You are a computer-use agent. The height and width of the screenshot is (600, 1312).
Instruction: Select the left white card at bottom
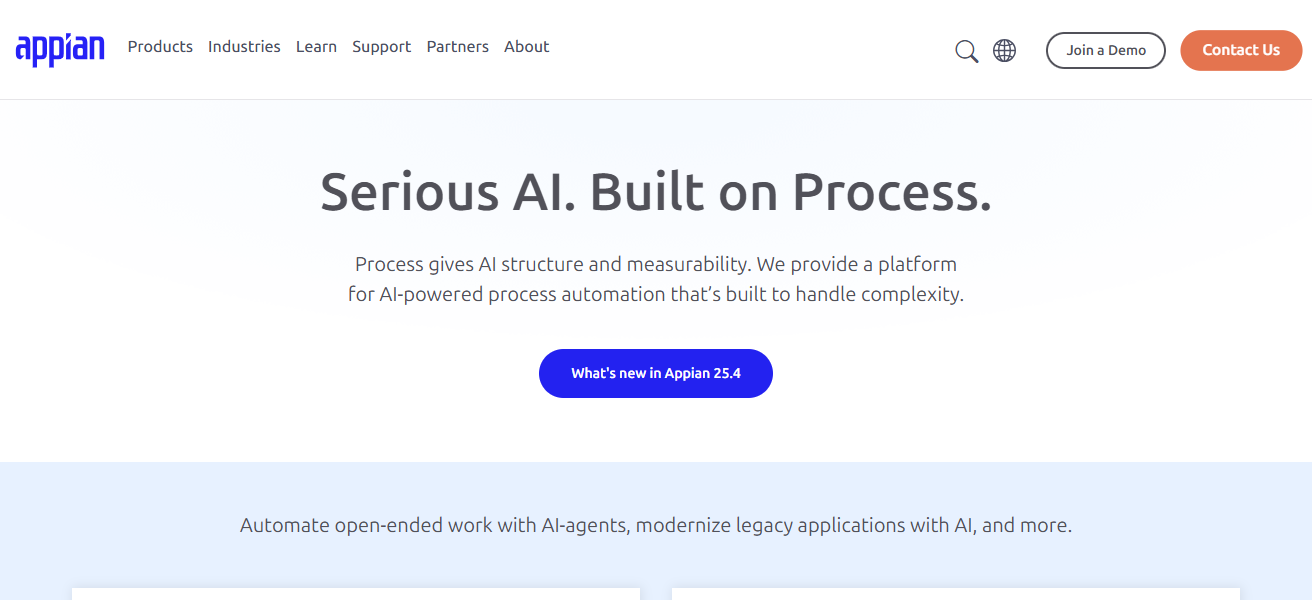point(355,594)
